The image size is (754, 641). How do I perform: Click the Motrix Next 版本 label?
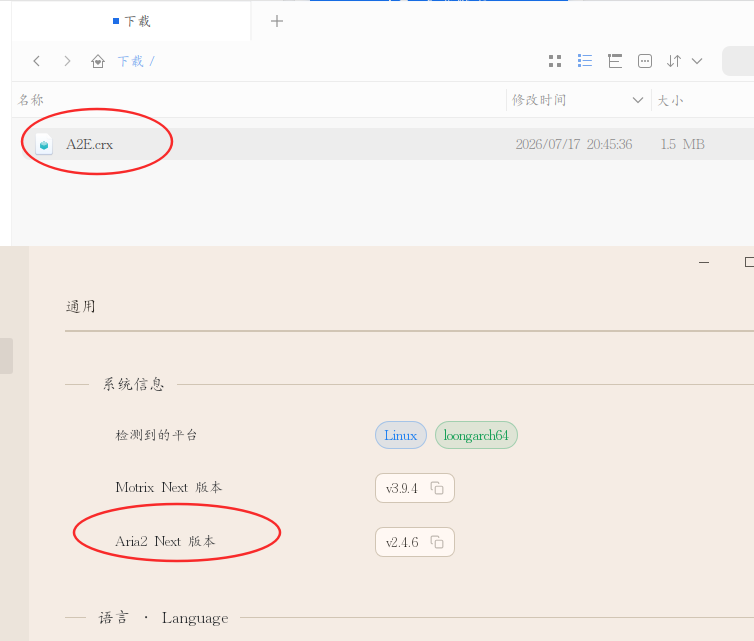169,487
